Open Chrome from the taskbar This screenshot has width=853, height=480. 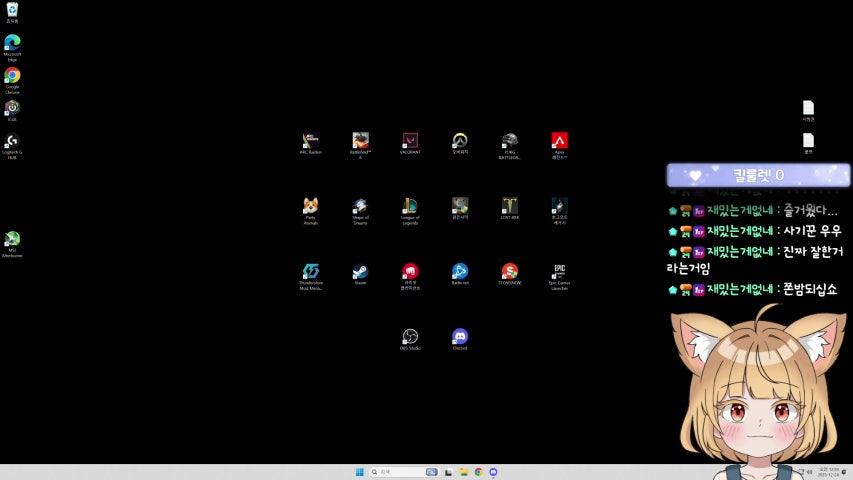[x=478, y=472]
